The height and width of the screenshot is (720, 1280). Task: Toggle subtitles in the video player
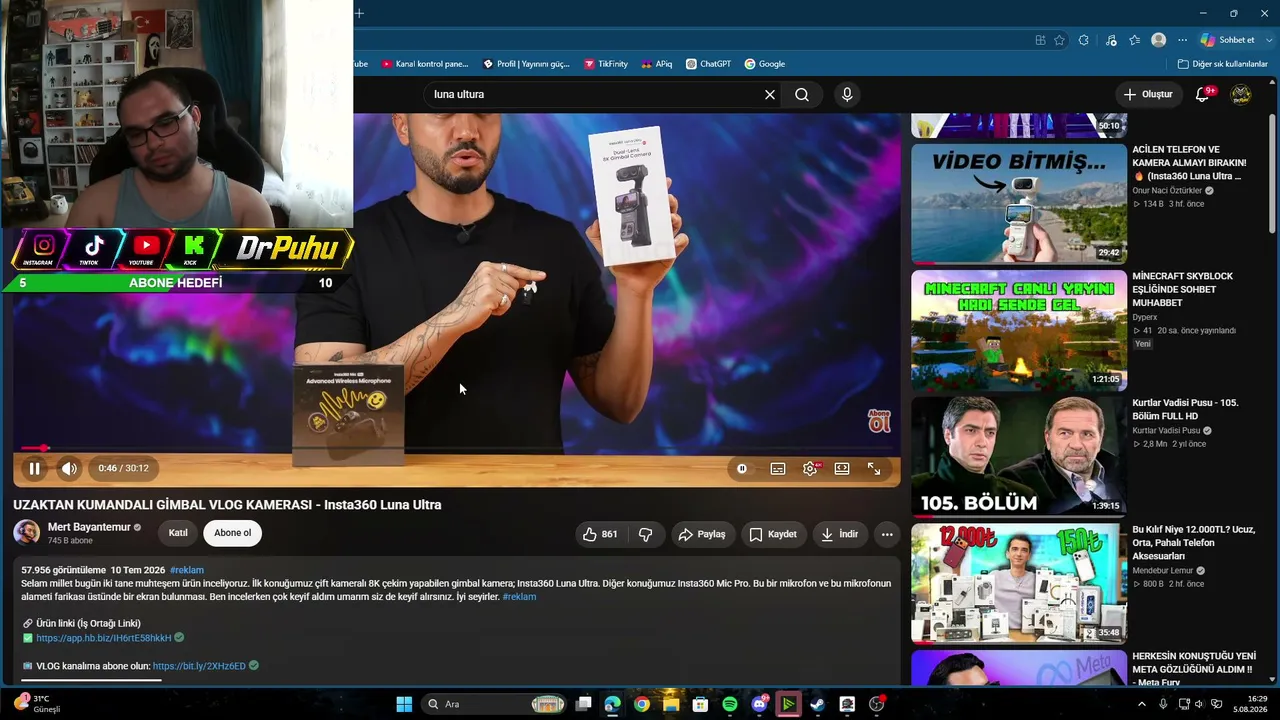pyautogui.click(x=778, y=468)
